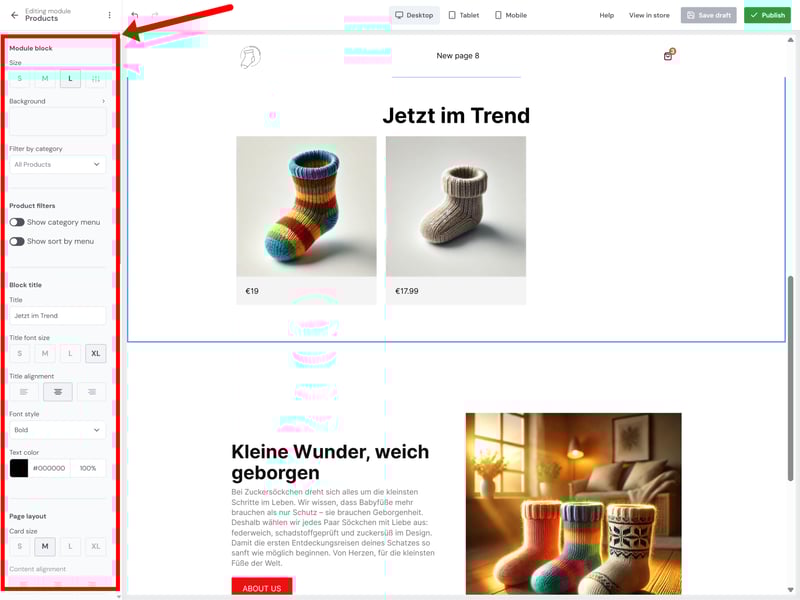The width and height of the screenshot is (800, 600).
Task: Set title font size to S
Action: point(20,353)
